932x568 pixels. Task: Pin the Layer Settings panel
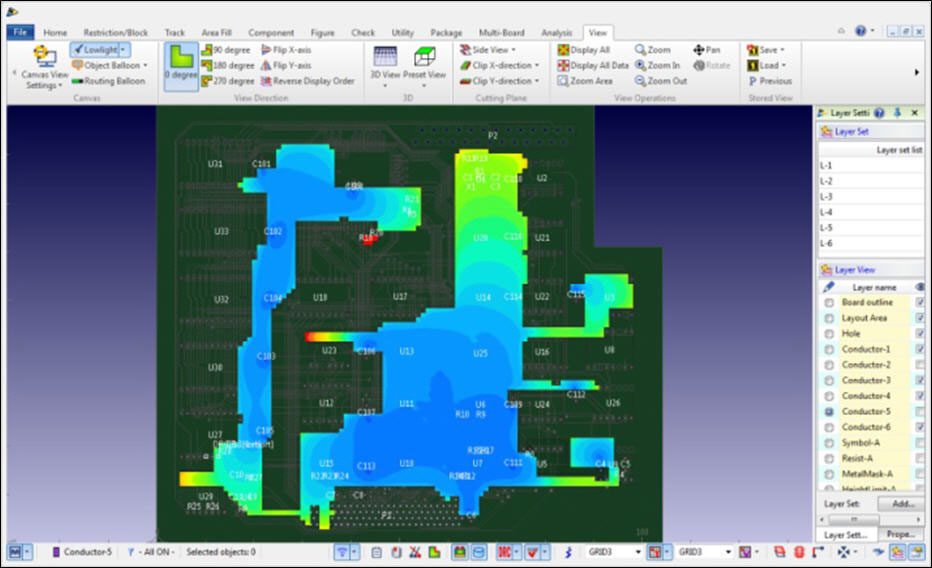tap(898, 112)
